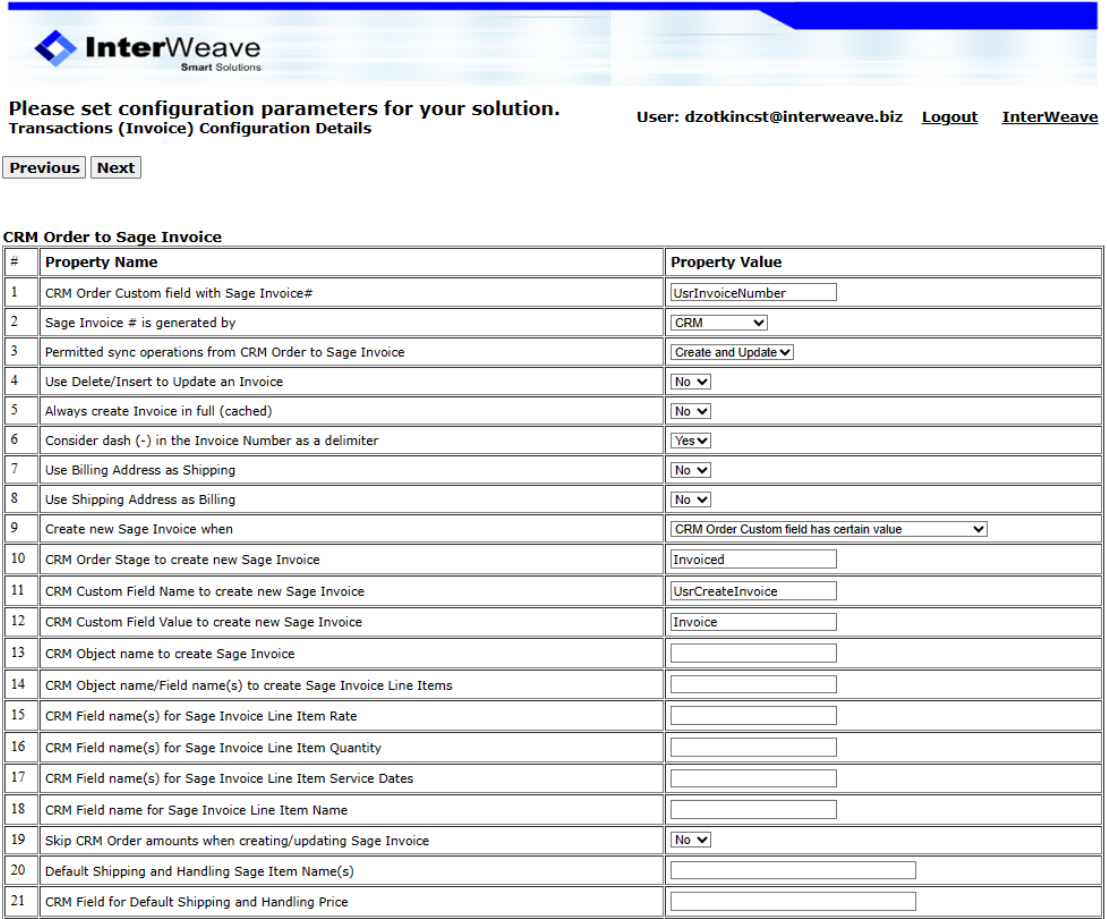Open 'Use Shipping Address as Billing' dropdown

coord(690,500)
